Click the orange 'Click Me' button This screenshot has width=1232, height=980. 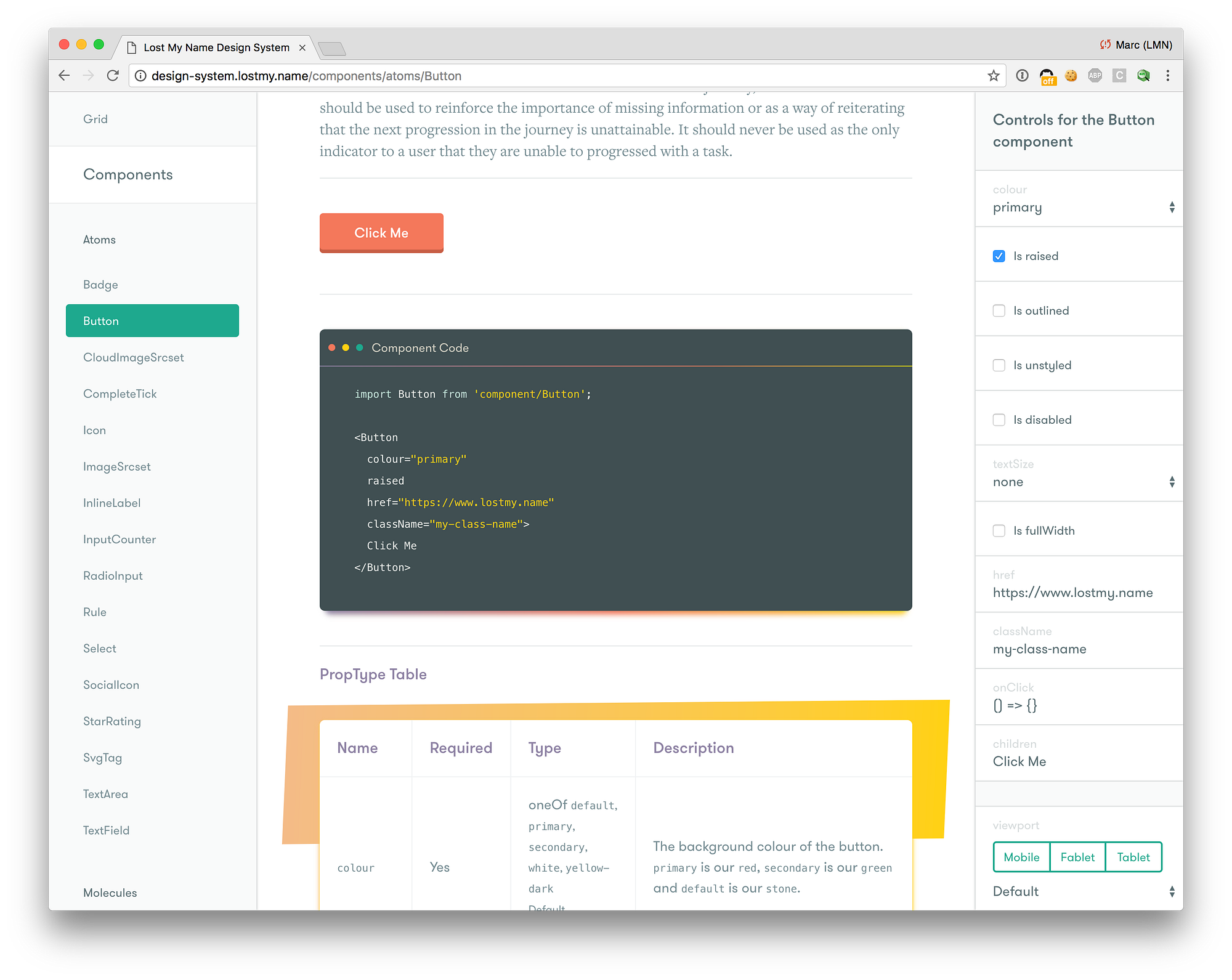[381, 233]
